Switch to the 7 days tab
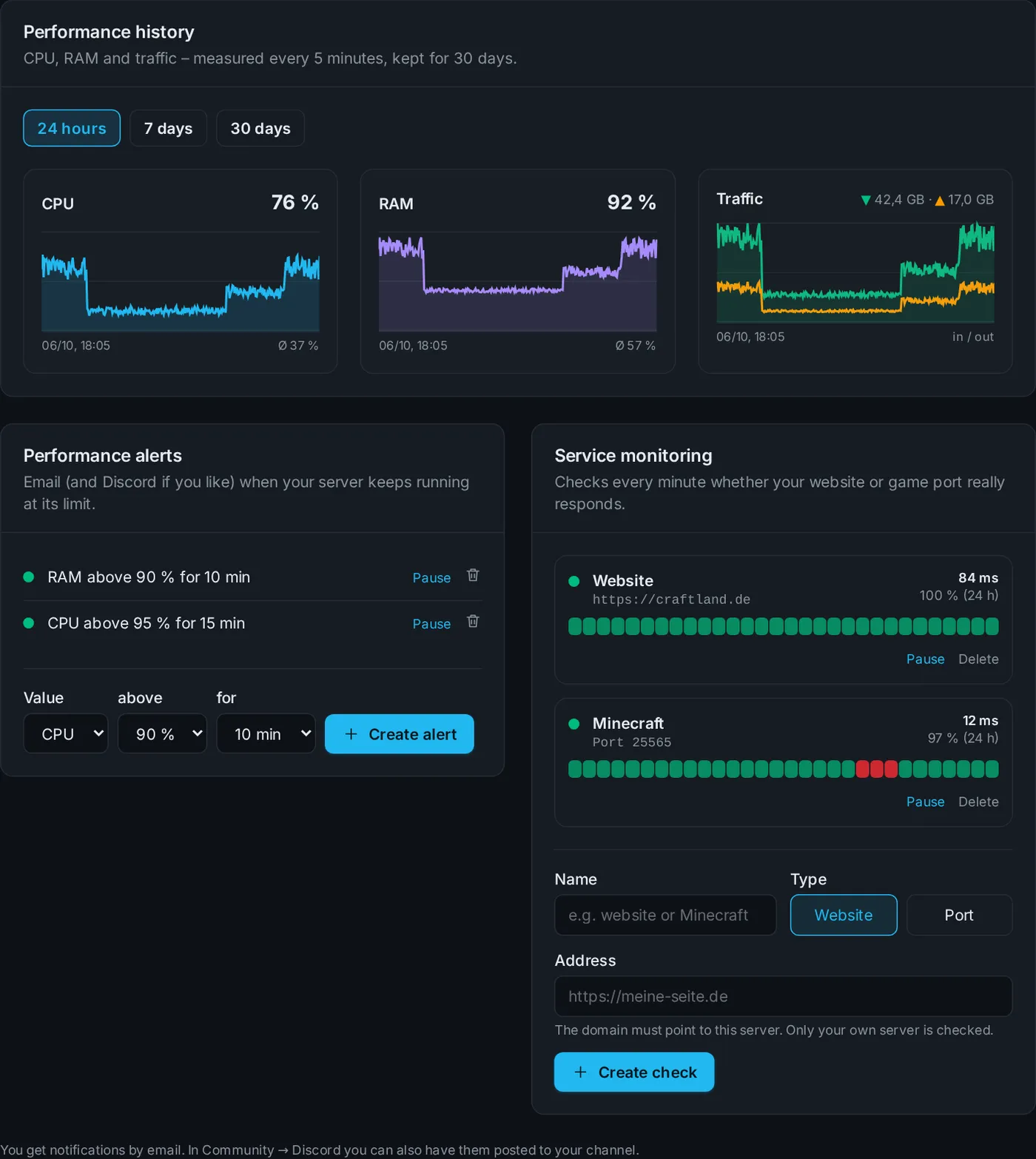The height and width of the screenshot is (1159, 1036). (168, 128)
